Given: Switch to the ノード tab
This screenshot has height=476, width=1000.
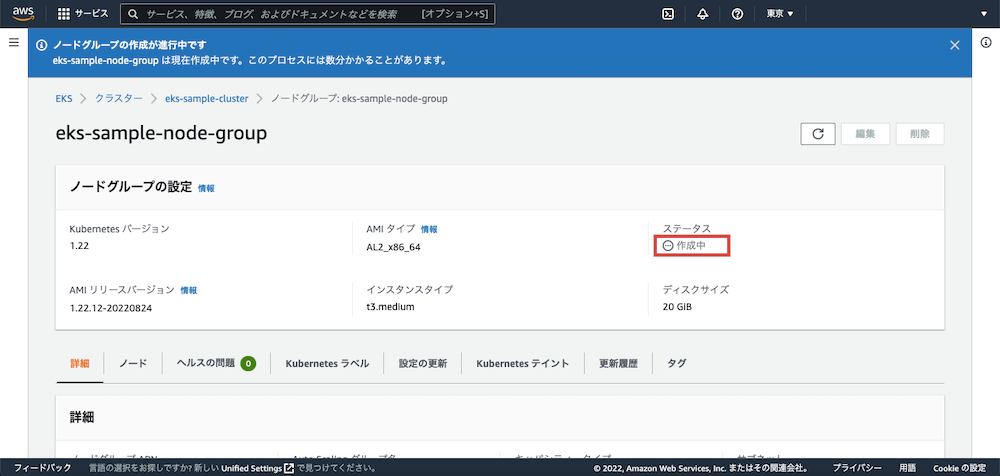Looking at the screenshot, I should 133,363.
